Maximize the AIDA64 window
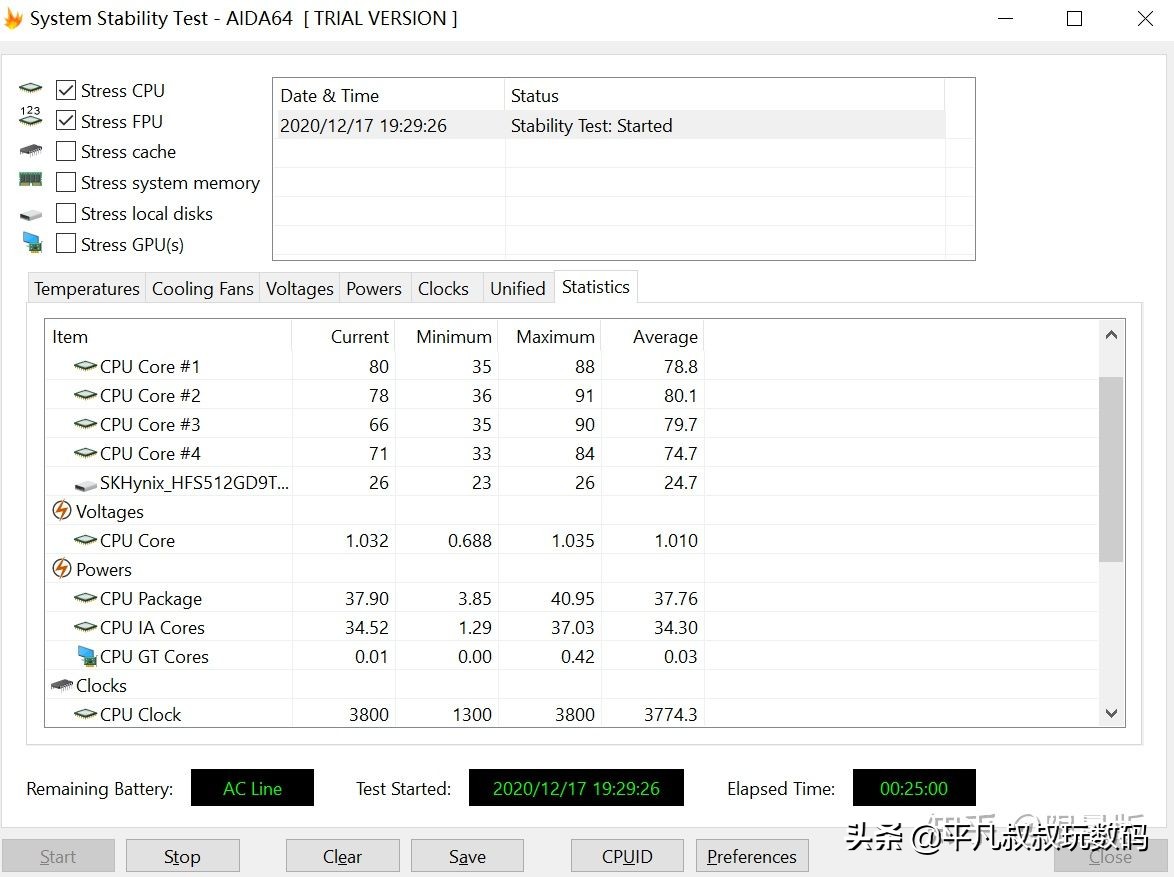Screen dimensions: 1174x877 pyautogui.click(x=1074, y=19)
